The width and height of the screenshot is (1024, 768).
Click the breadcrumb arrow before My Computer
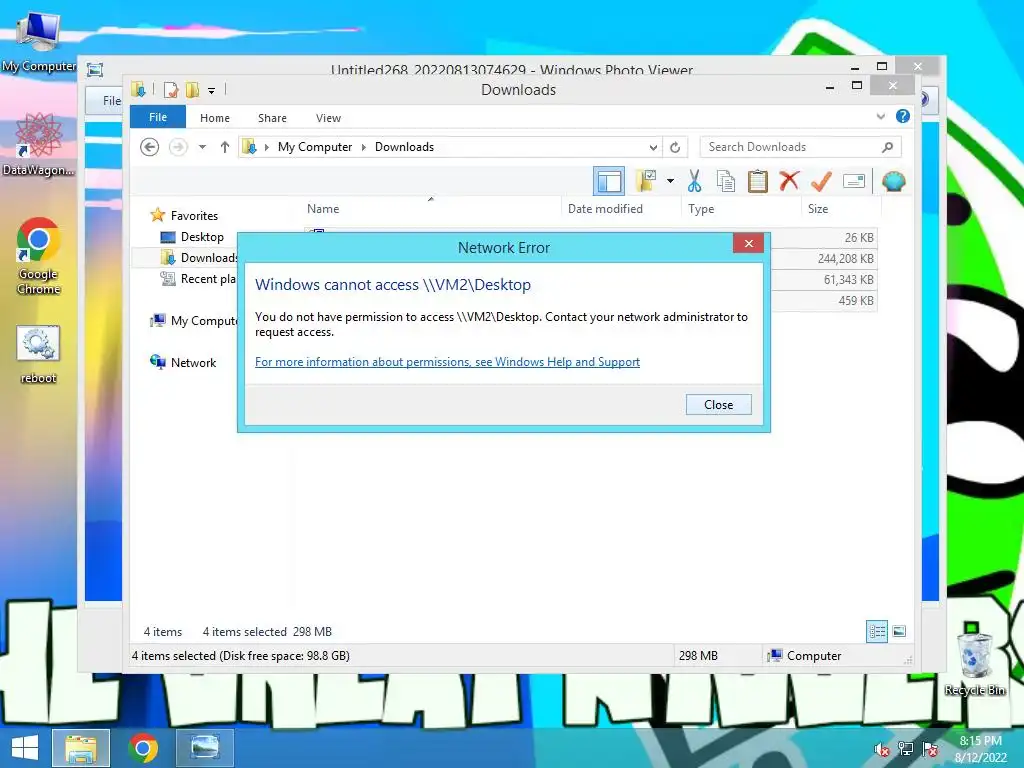click(266, 147)
